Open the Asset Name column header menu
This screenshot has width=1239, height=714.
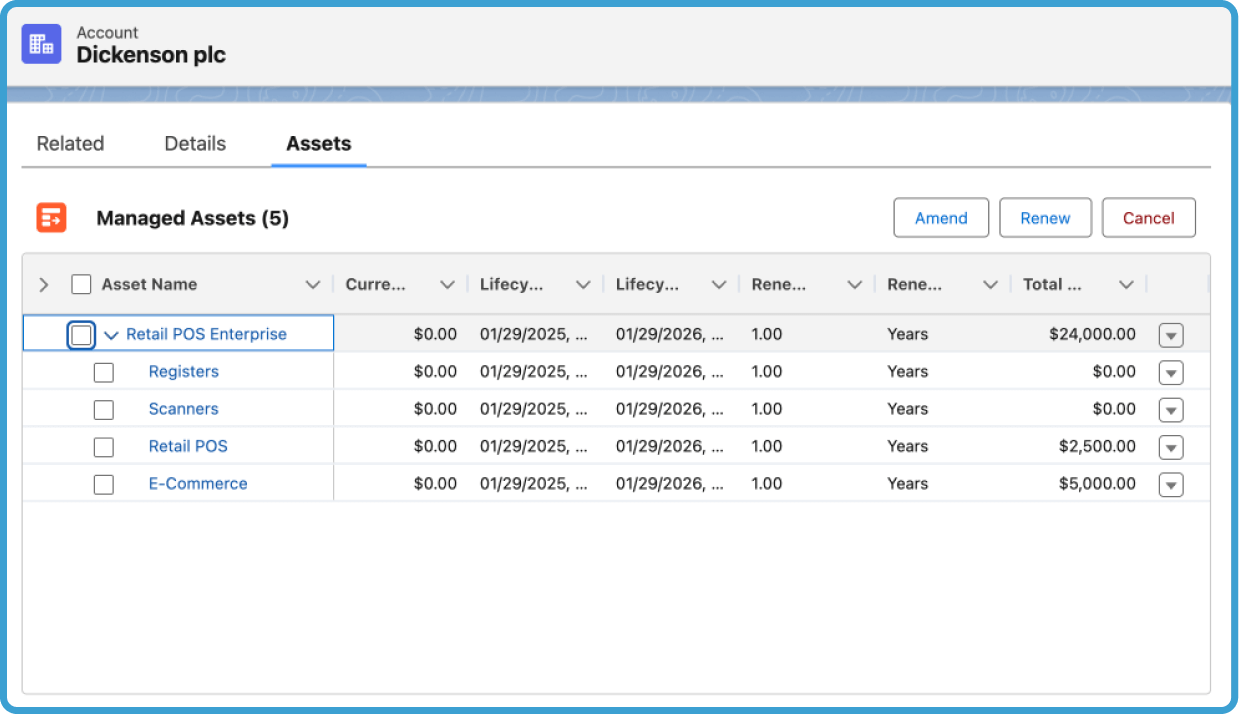click(312, 284)
